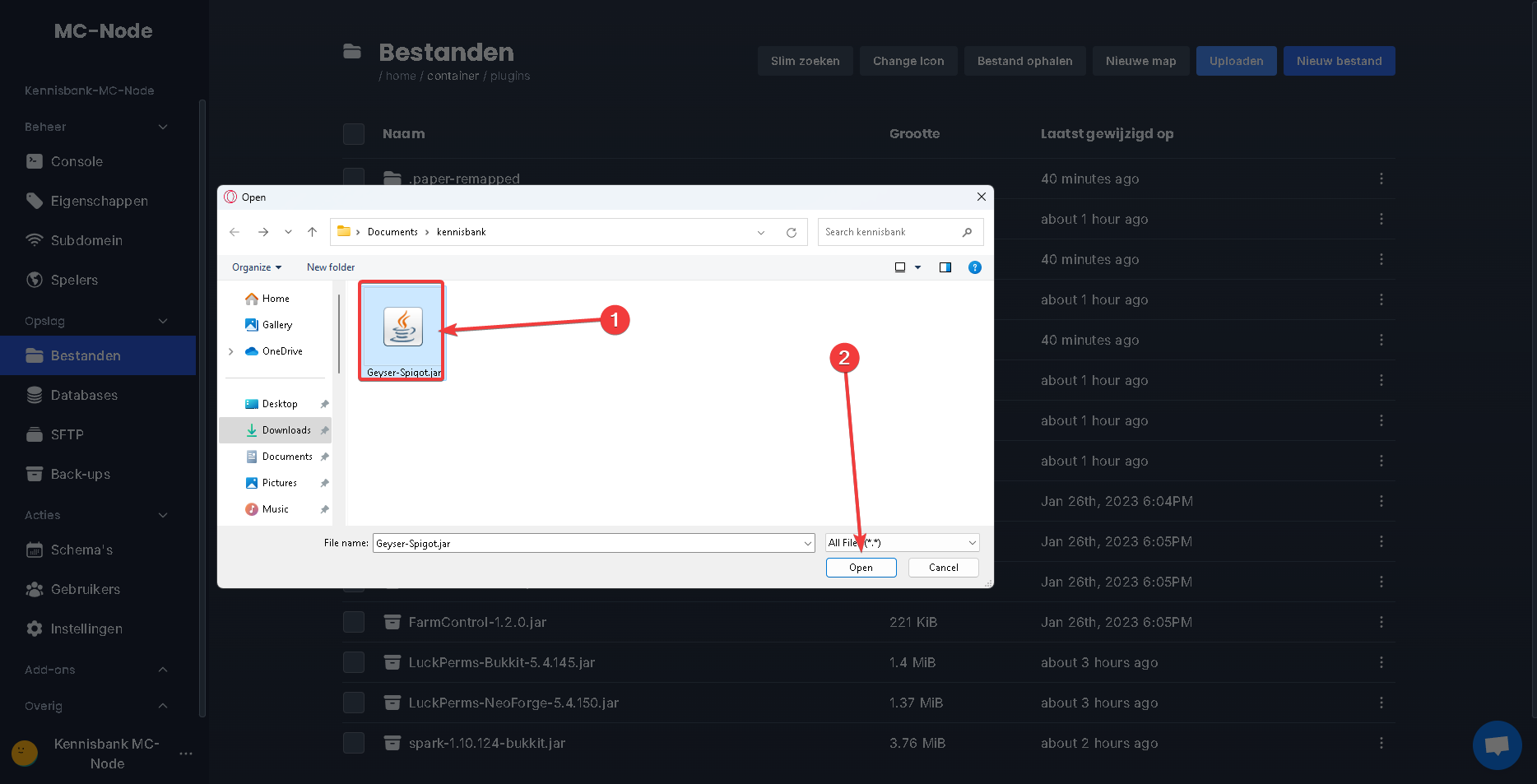Open view options dropdown arrow
Screen dimensions: 1537x784
918,267
